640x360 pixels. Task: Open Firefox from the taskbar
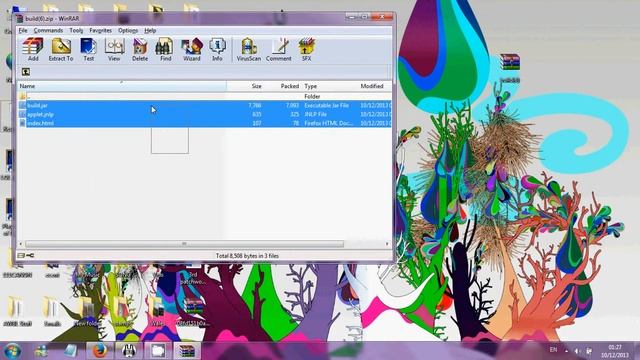coord(99,351)
